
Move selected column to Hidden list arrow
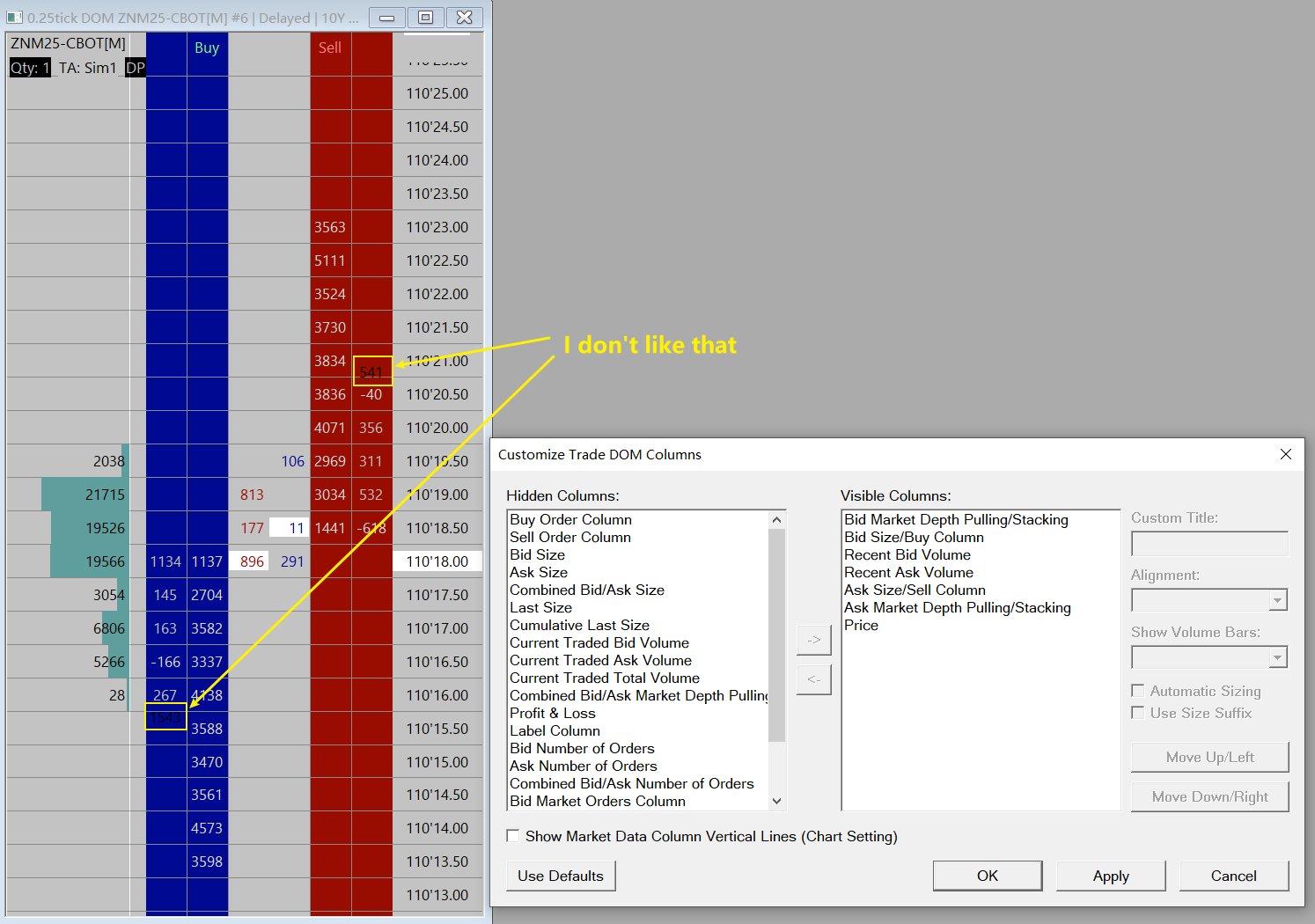tap(813, 679)
